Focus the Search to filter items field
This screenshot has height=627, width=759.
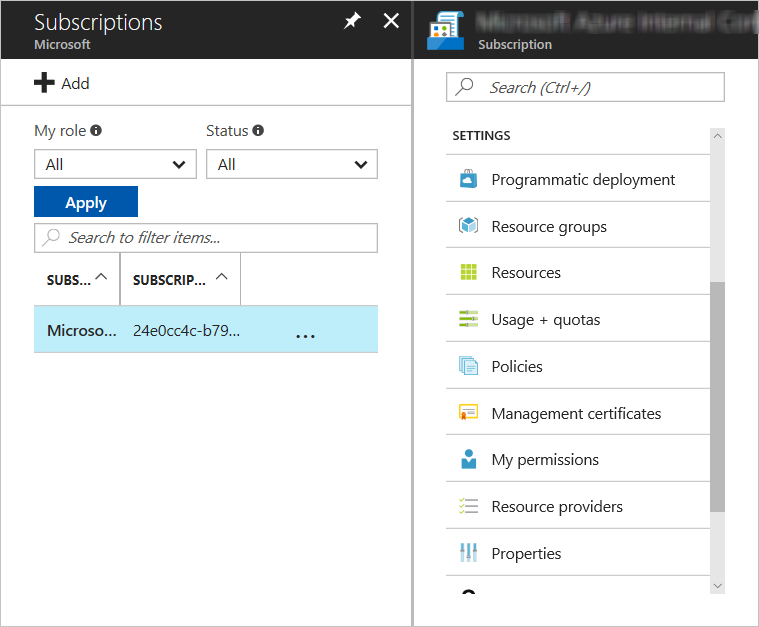(x=206, y=238)
